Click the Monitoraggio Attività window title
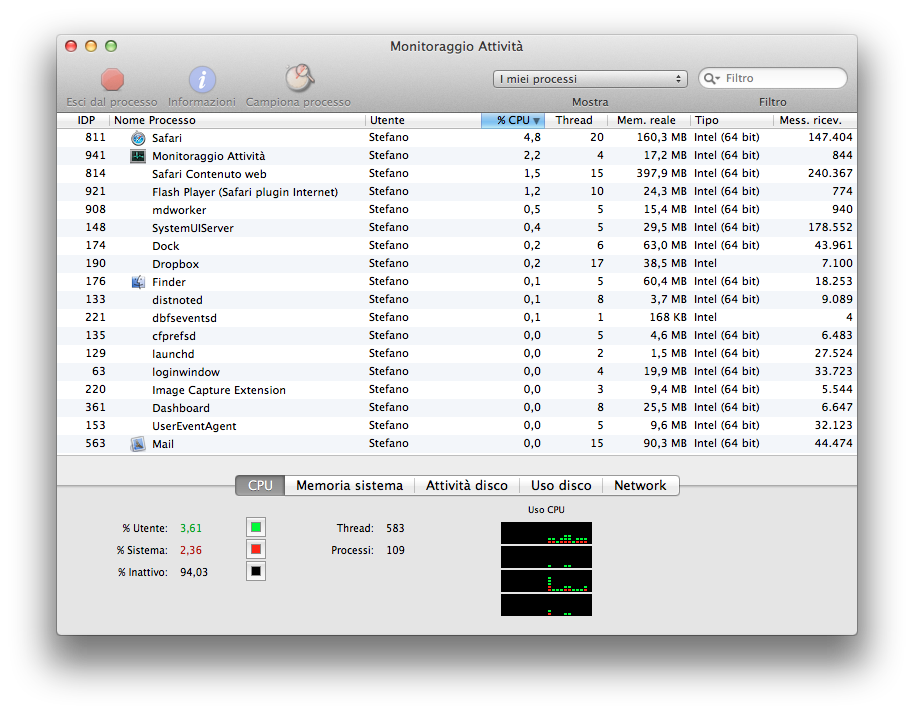914x714 pixels. point(456,47)
